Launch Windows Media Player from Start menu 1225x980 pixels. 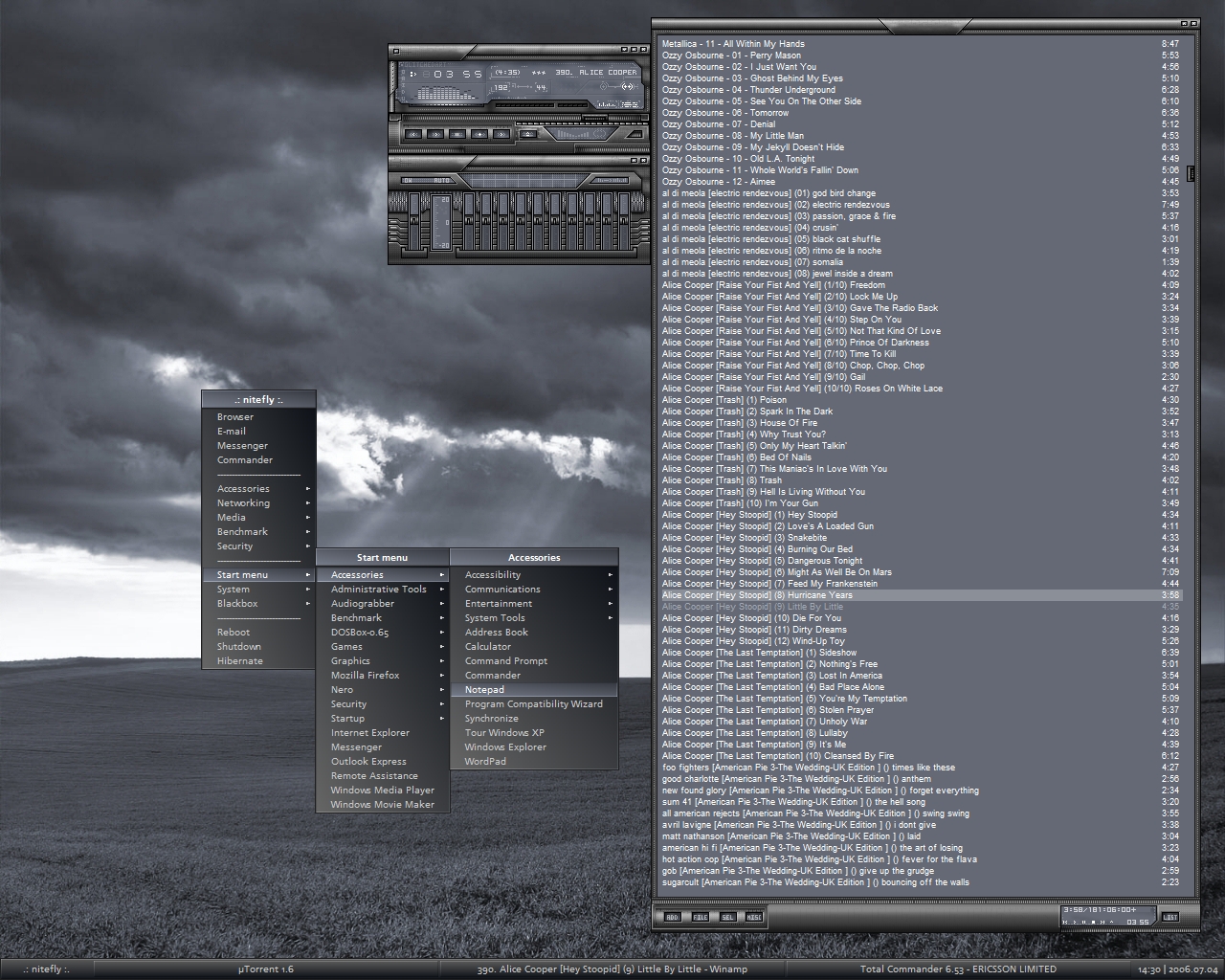coord(383,791)
